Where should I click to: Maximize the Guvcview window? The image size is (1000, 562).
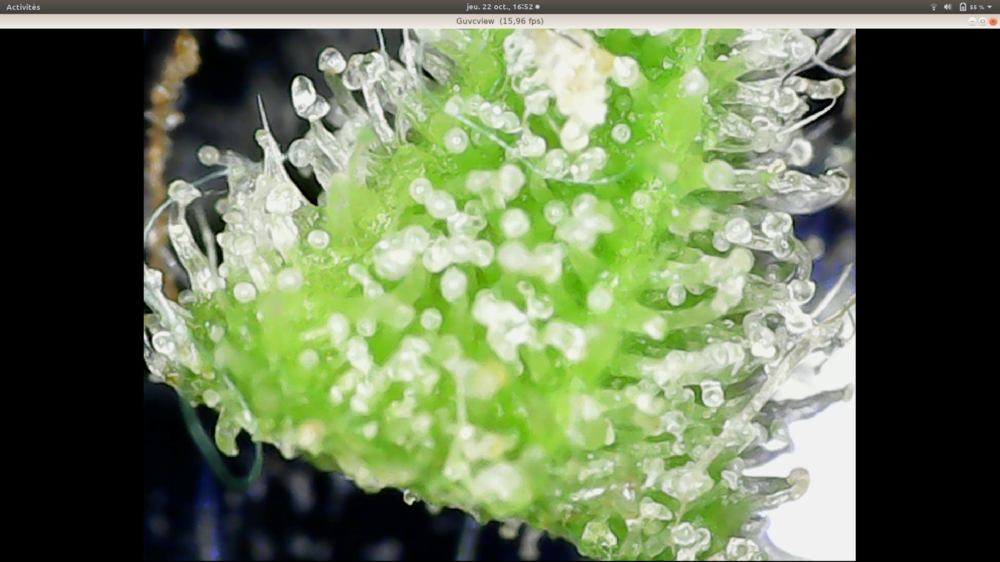[x=983, y=22]
